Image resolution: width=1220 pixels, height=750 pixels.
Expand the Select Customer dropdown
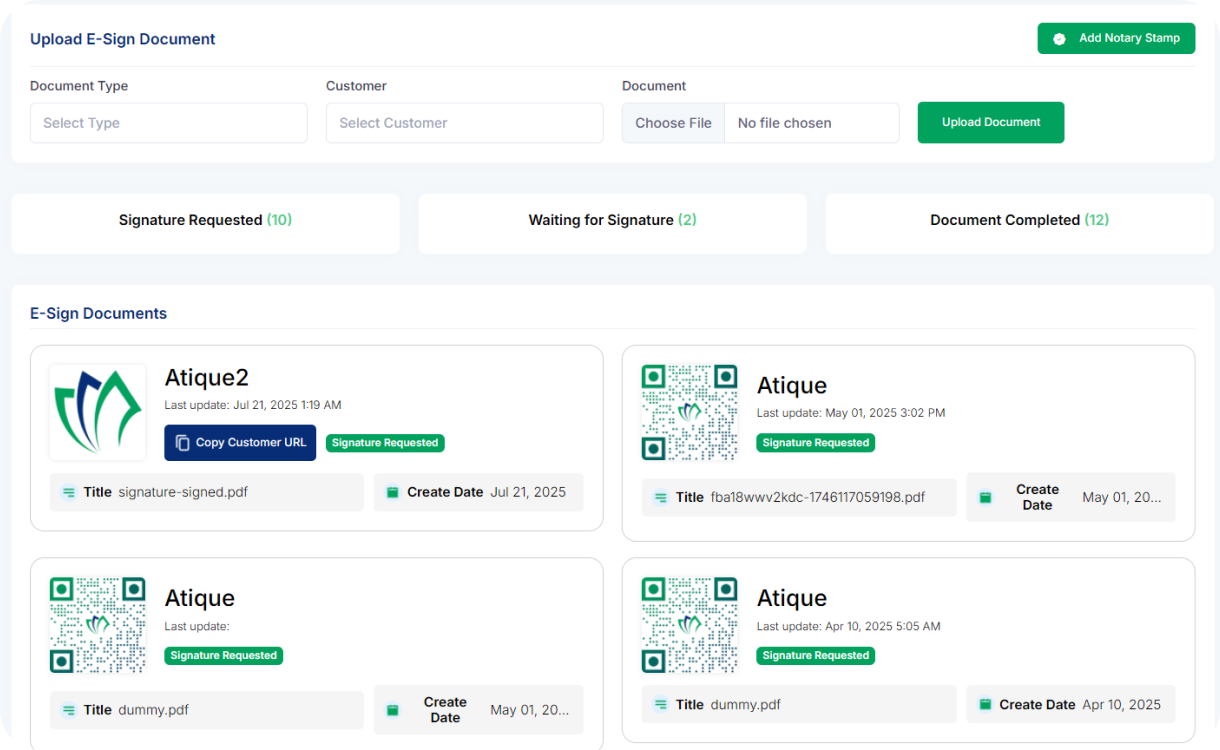click(x=464, y=123)
